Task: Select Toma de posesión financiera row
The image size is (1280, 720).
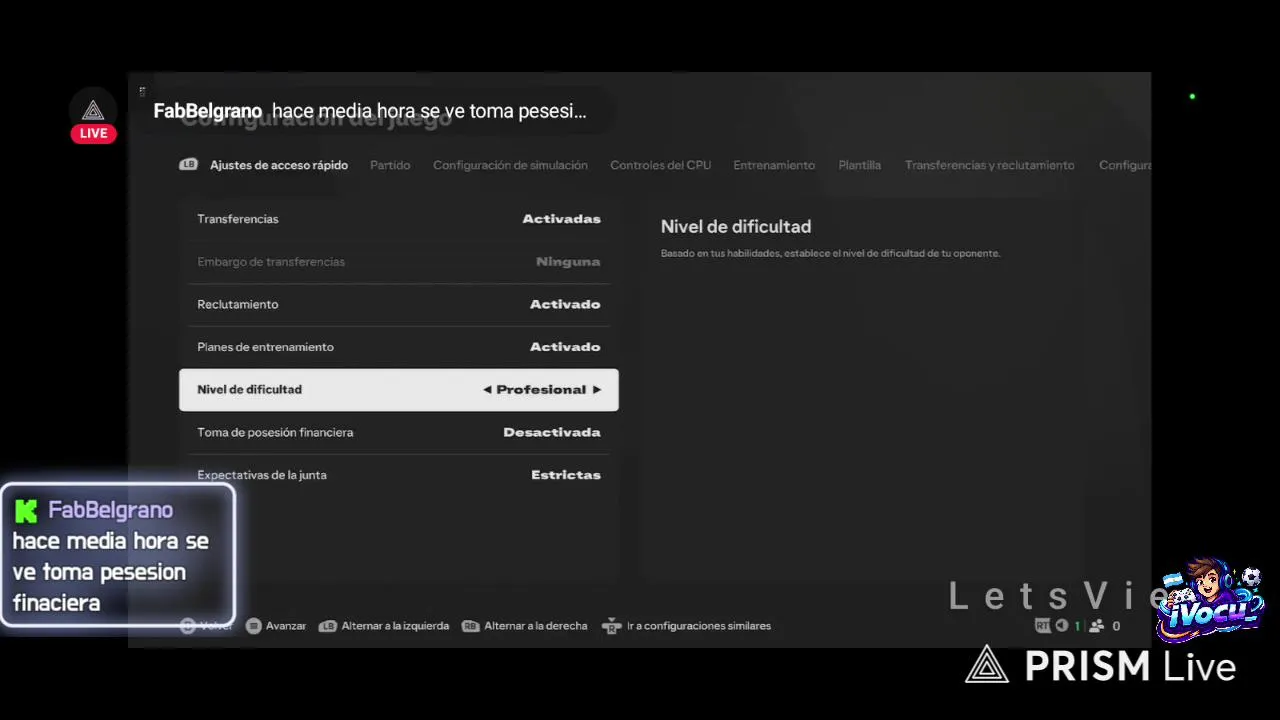Action: click(399, 433)
